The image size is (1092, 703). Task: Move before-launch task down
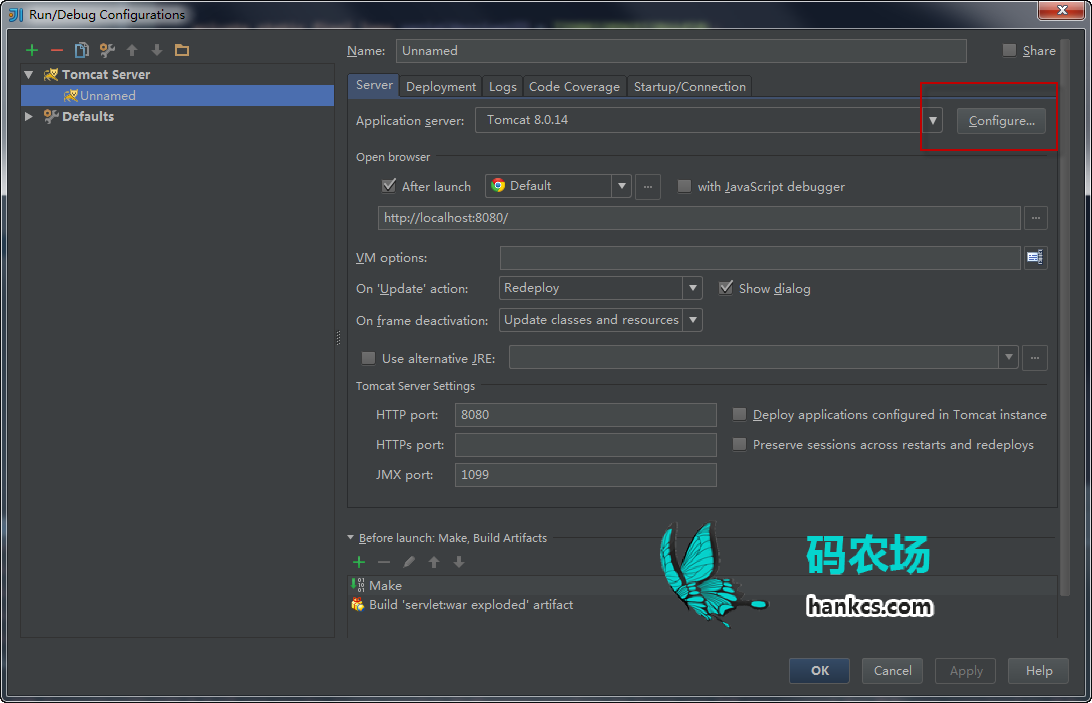459,562
